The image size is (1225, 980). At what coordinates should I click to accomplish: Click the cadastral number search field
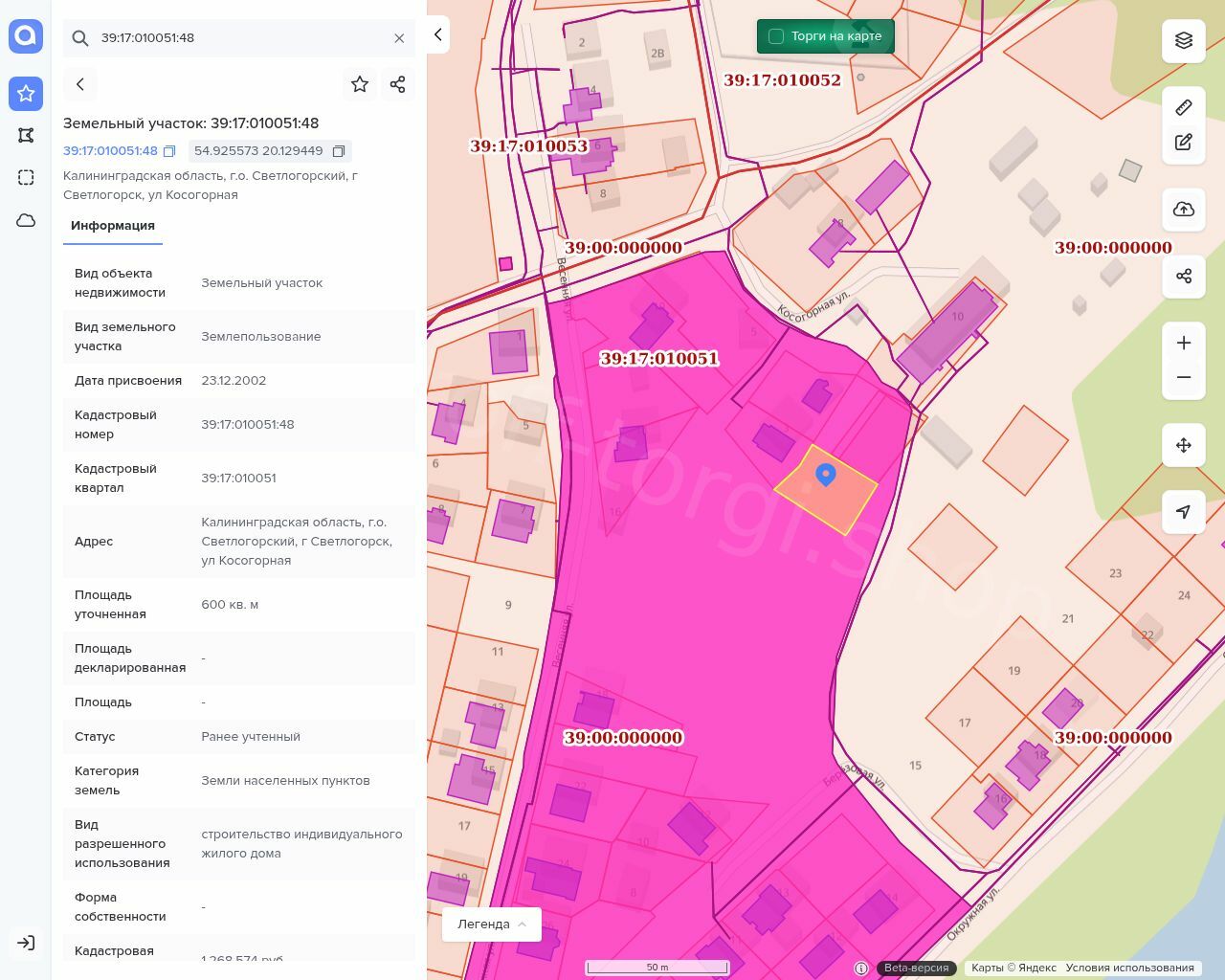(239, 38)
